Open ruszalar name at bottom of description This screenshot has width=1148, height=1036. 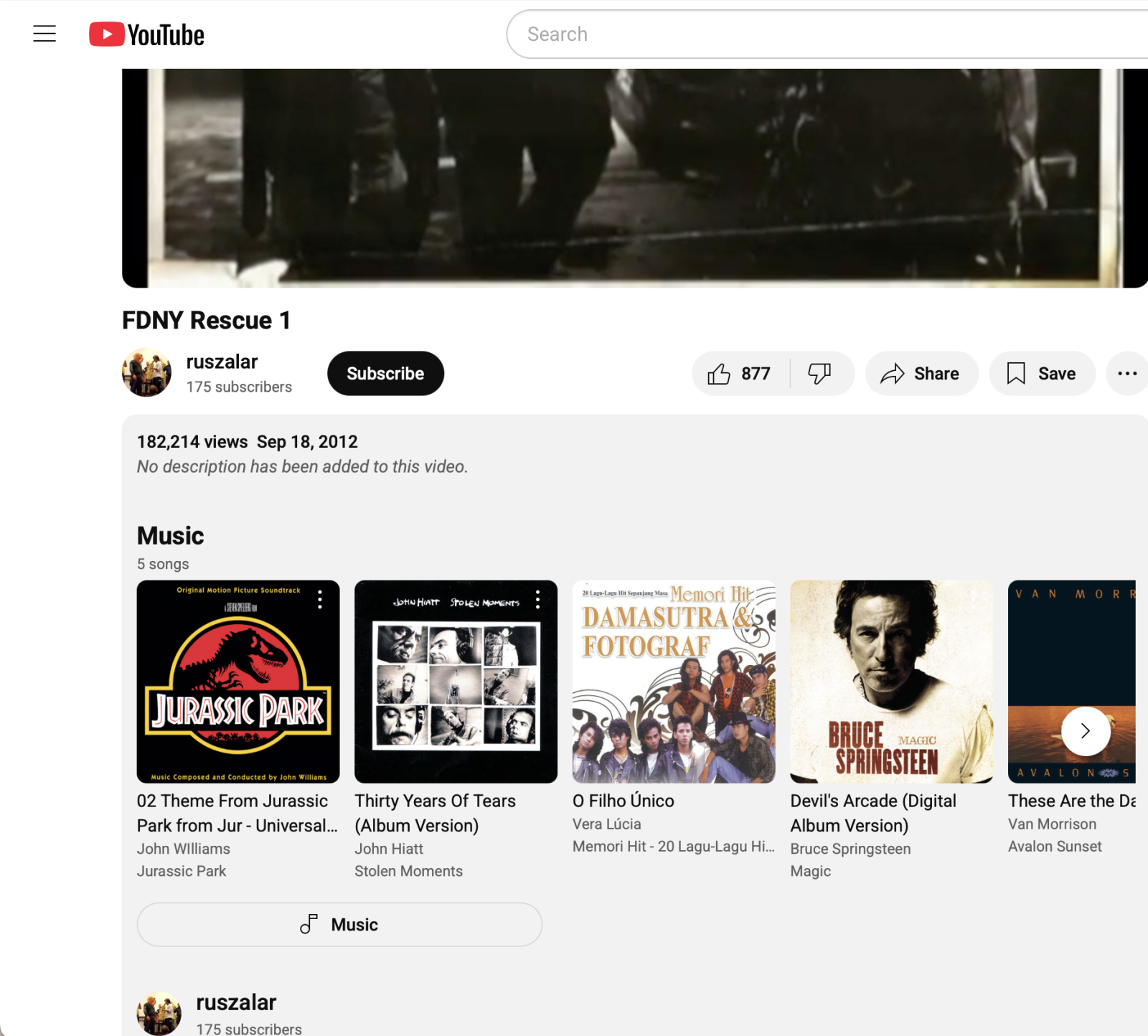tap(236, 1002)
